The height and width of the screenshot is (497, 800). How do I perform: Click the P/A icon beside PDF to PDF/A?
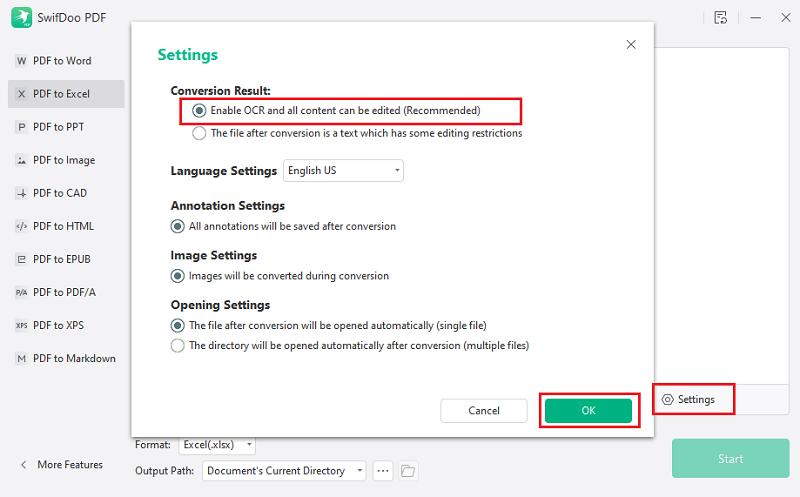21,292
